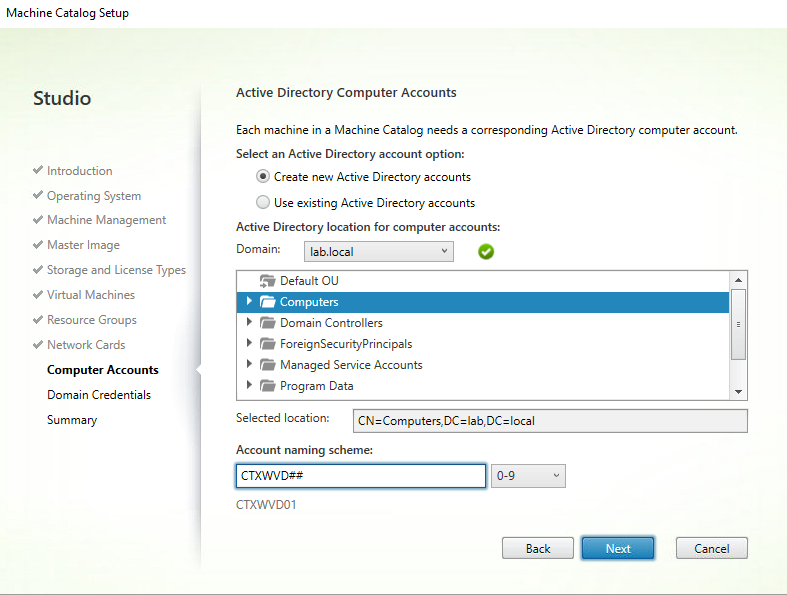Click the checkmark beside Network Cards
The height and width of the screenshot is (595, 787).
38,344
